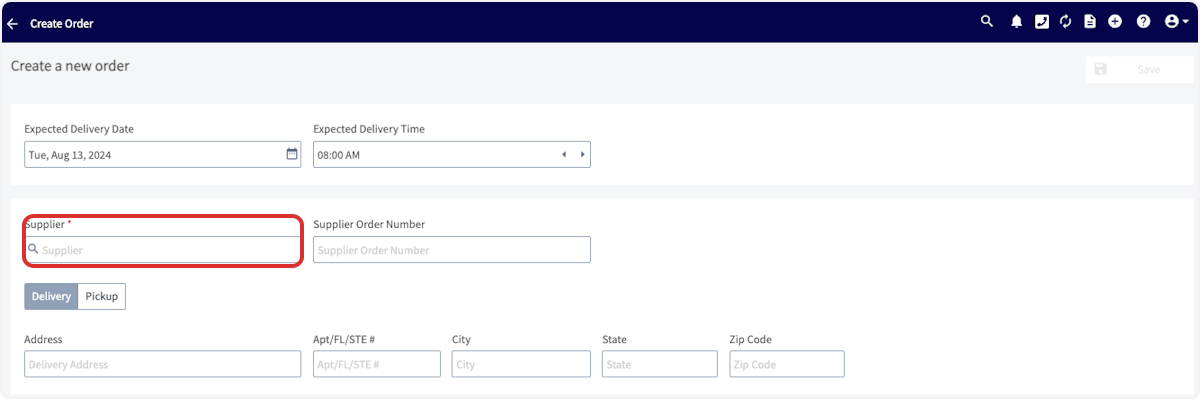Click the City input field
The width and height of the screenshot is (1200, 399).
click(521, 364)
